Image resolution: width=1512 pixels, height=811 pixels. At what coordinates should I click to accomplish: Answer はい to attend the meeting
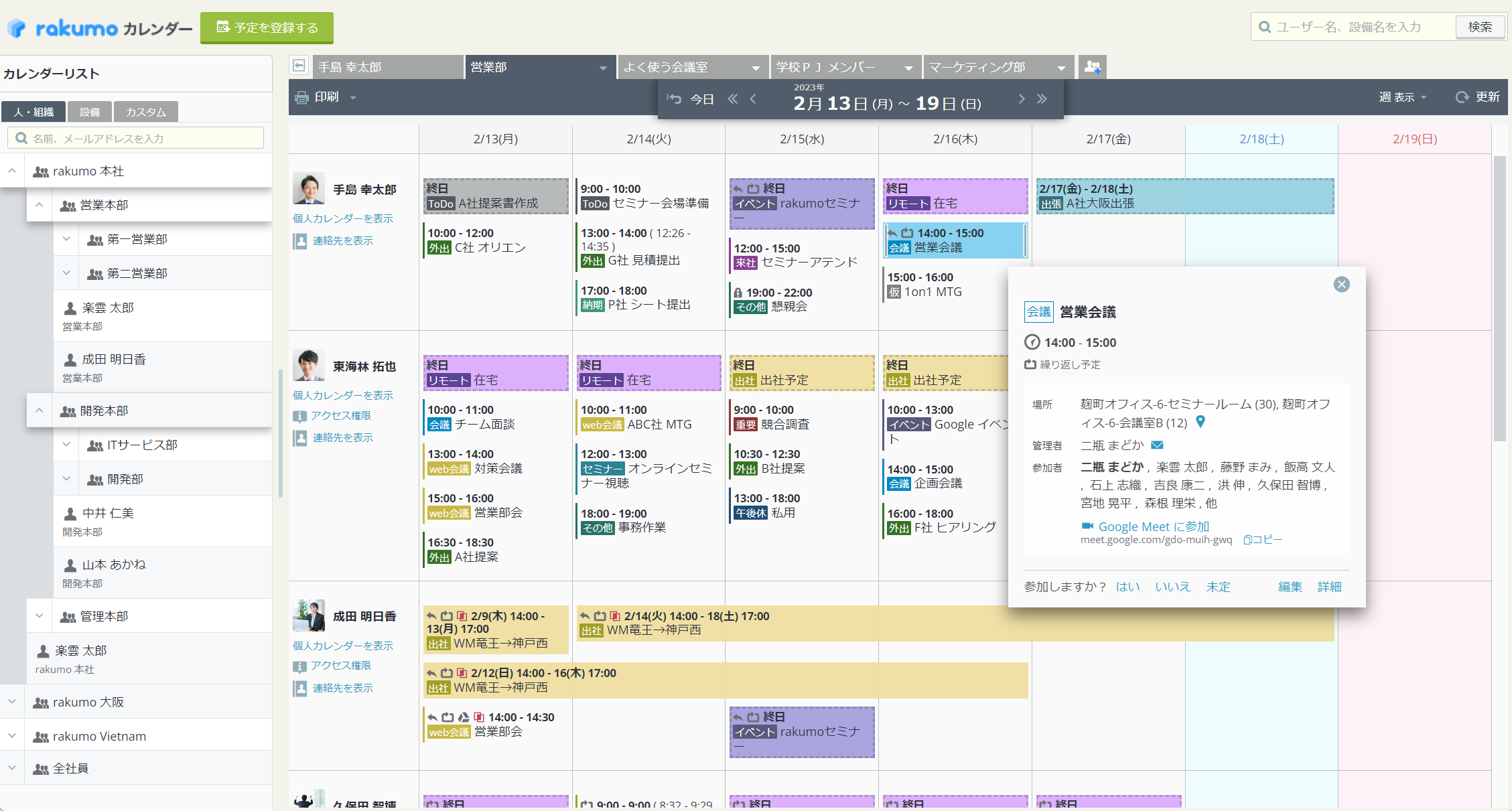[x=1128, y=587]
